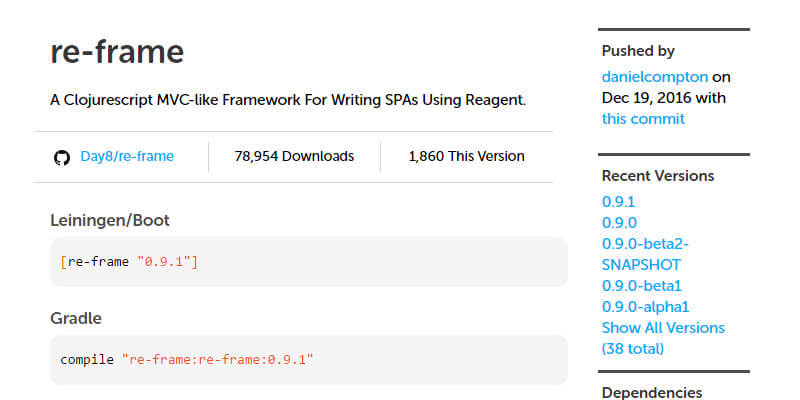Open the Day8/re-frame repository link
800x400 pixels.
(x=127, y=156)
